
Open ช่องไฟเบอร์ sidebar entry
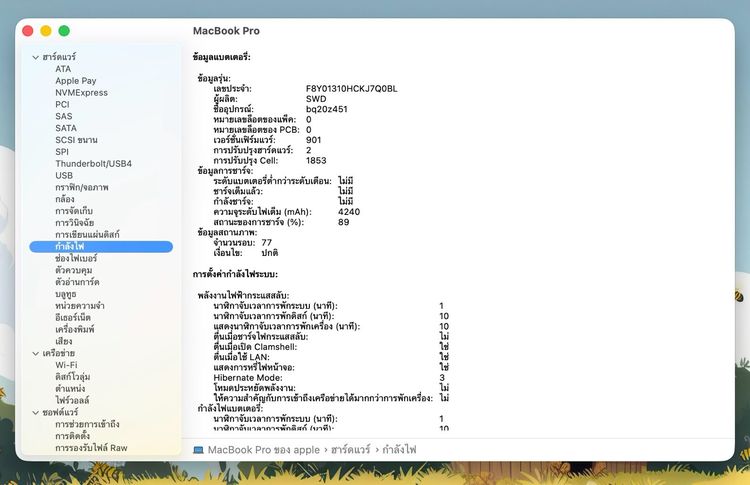tap(76, 258)
